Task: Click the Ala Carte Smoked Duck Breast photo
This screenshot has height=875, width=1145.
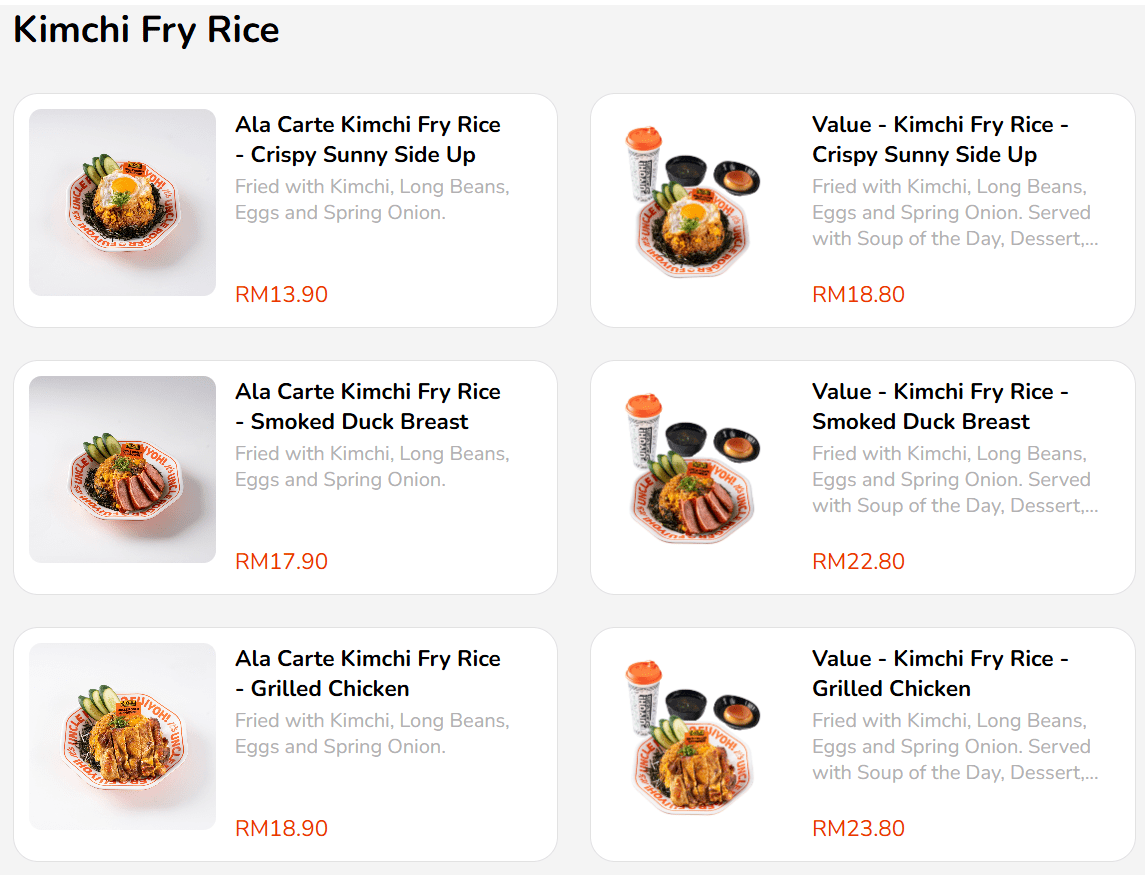Action: coord(122,469)
